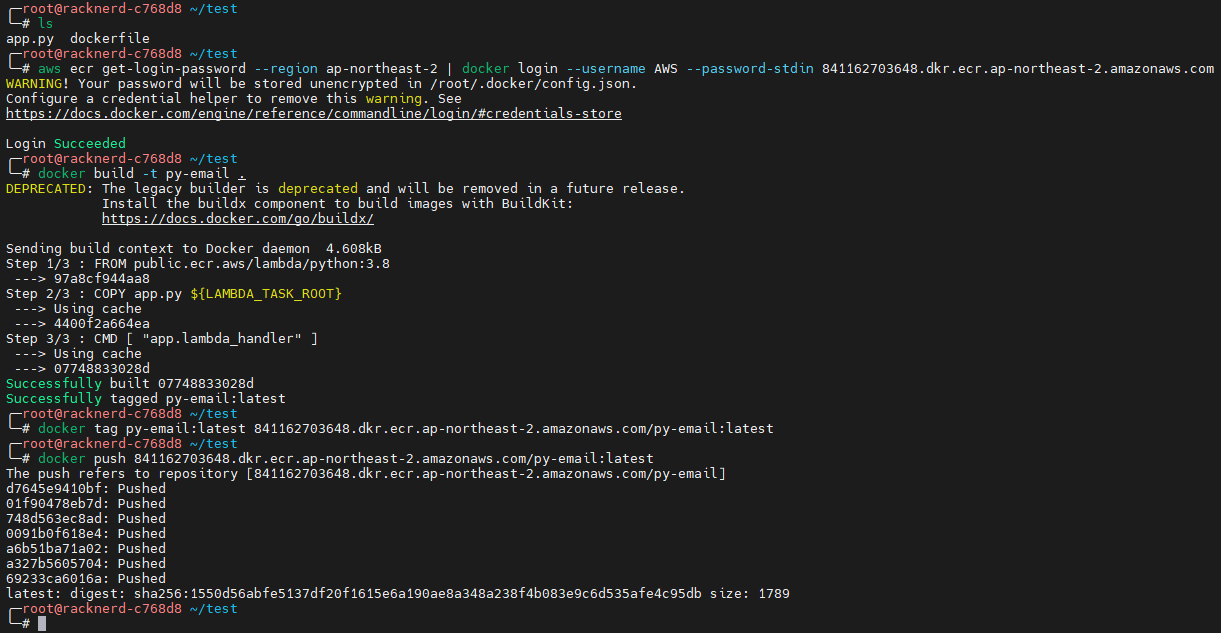Open the docker credentials-store documentation link
1221x633 pixels.
tap(313, 114)
